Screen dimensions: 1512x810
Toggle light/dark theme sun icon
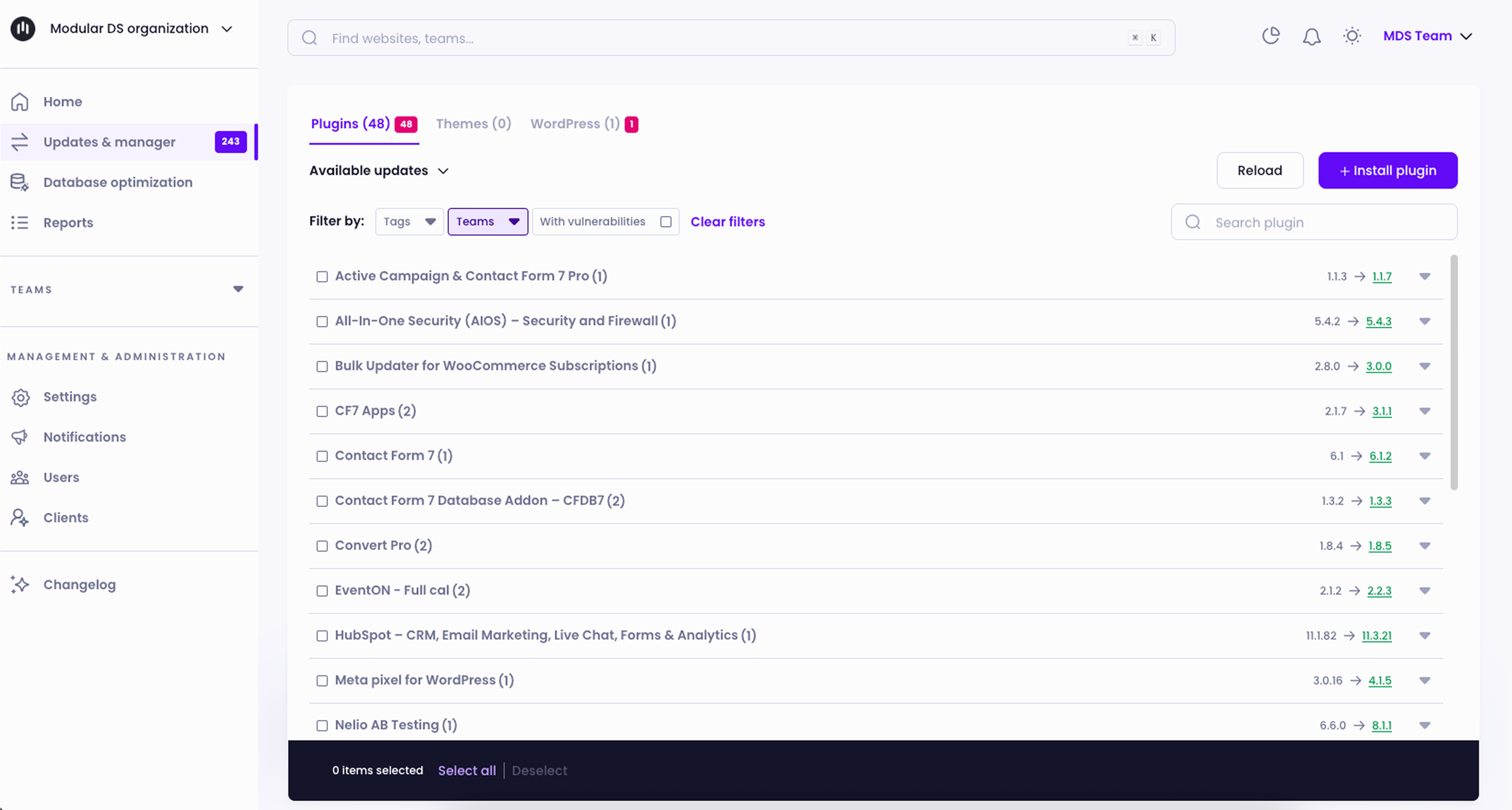tap(1352, 36)
